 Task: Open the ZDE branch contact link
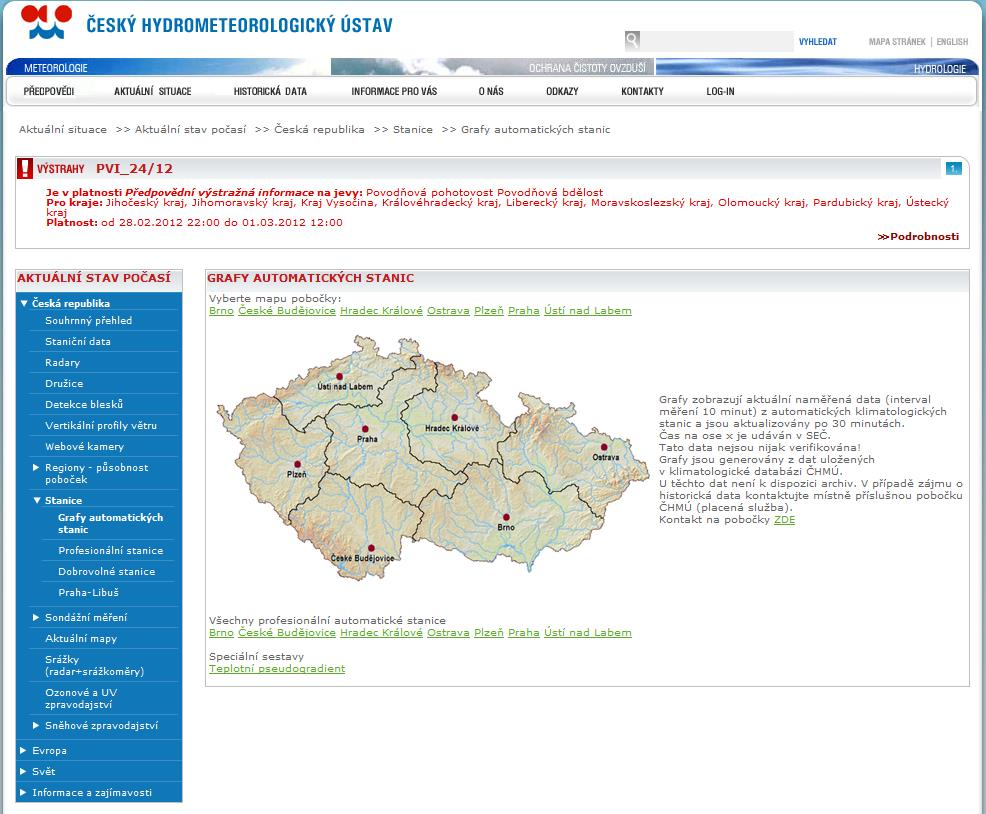[x=784, y=520]
